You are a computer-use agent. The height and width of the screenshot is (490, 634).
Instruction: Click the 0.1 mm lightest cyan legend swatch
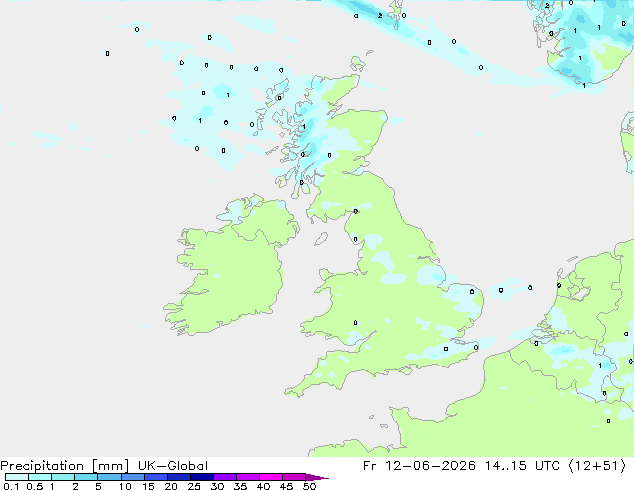pyautogui.click(x=17, y=477)
